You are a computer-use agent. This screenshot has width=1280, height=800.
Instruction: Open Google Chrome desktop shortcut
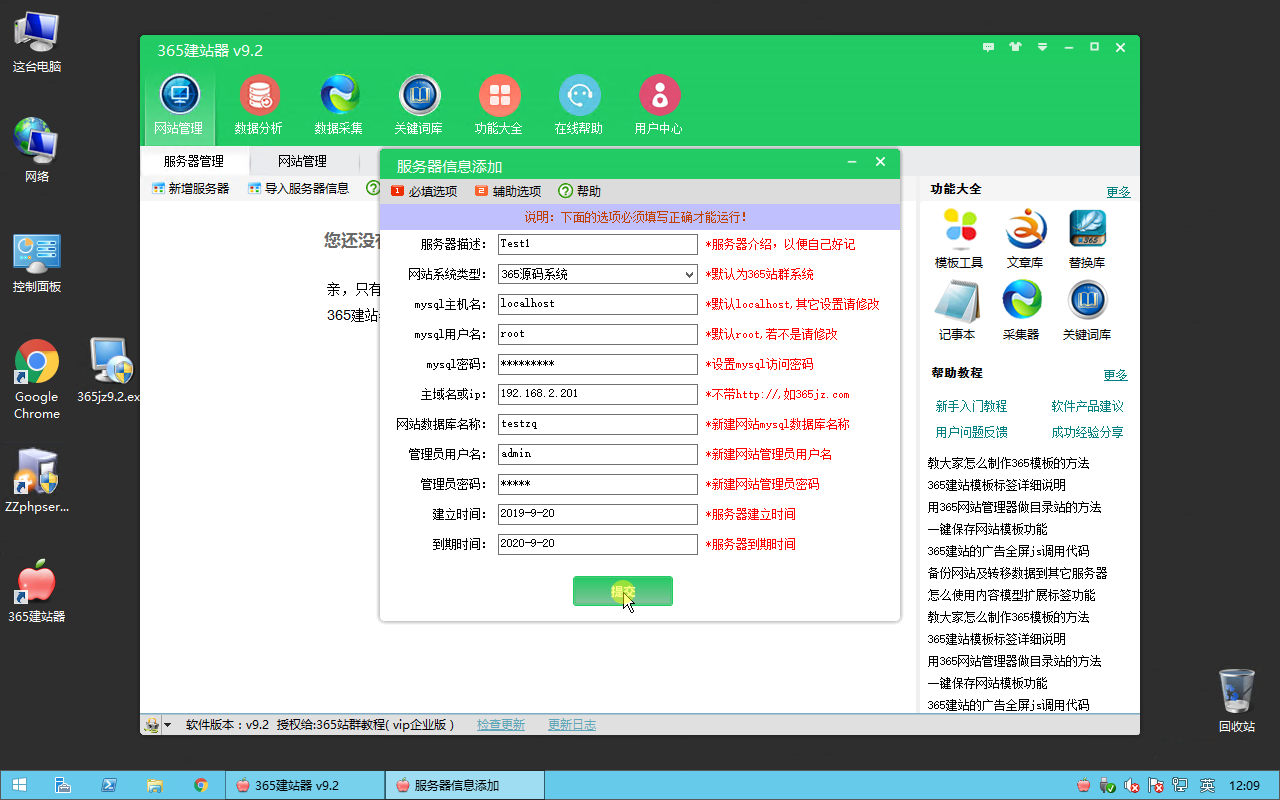coord(37,380)
